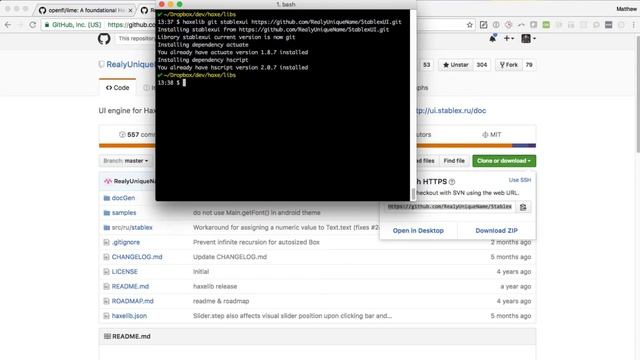
Task: Toggle the Clone or download dropdown
Action: [504, 161]
